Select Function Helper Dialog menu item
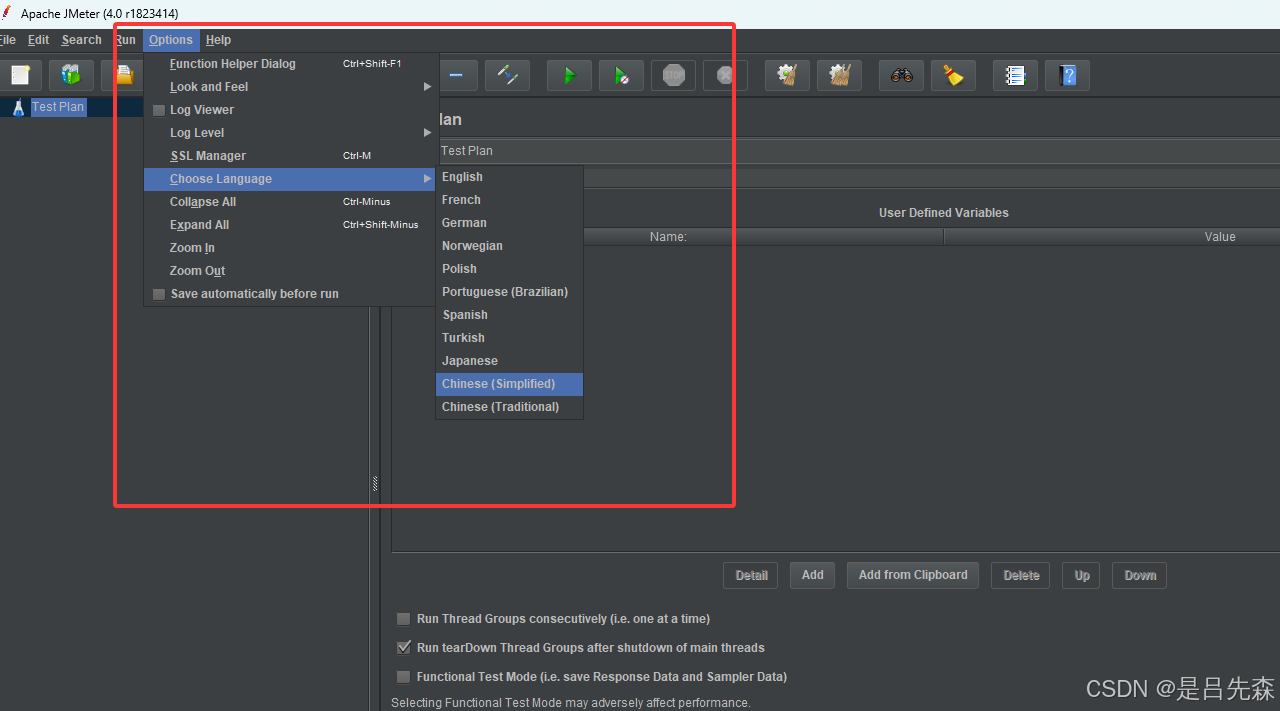The height and width of the screenshot is (711, 1280). 290,64
